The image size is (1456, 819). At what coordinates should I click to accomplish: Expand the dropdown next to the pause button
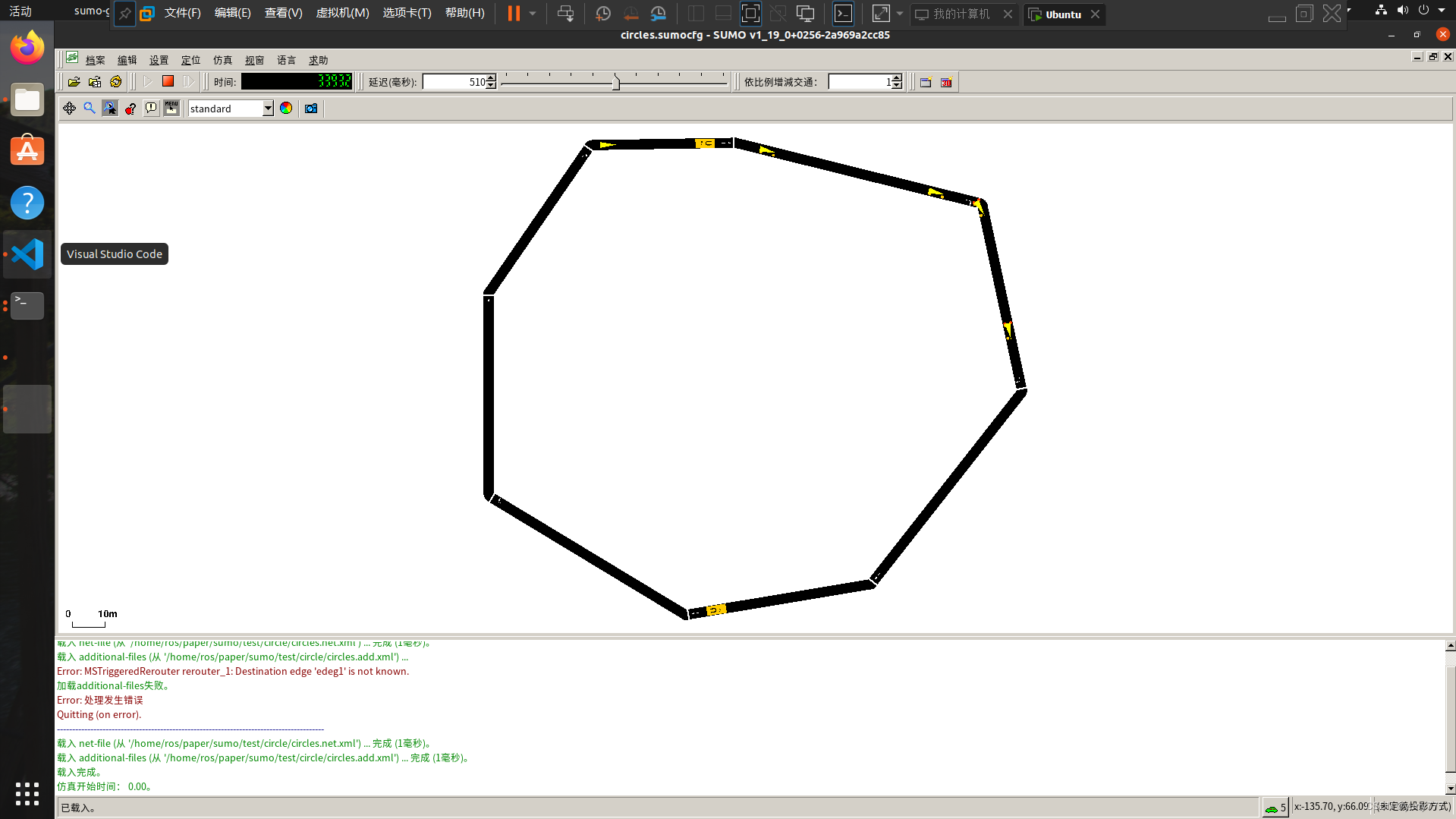point(533,14)
